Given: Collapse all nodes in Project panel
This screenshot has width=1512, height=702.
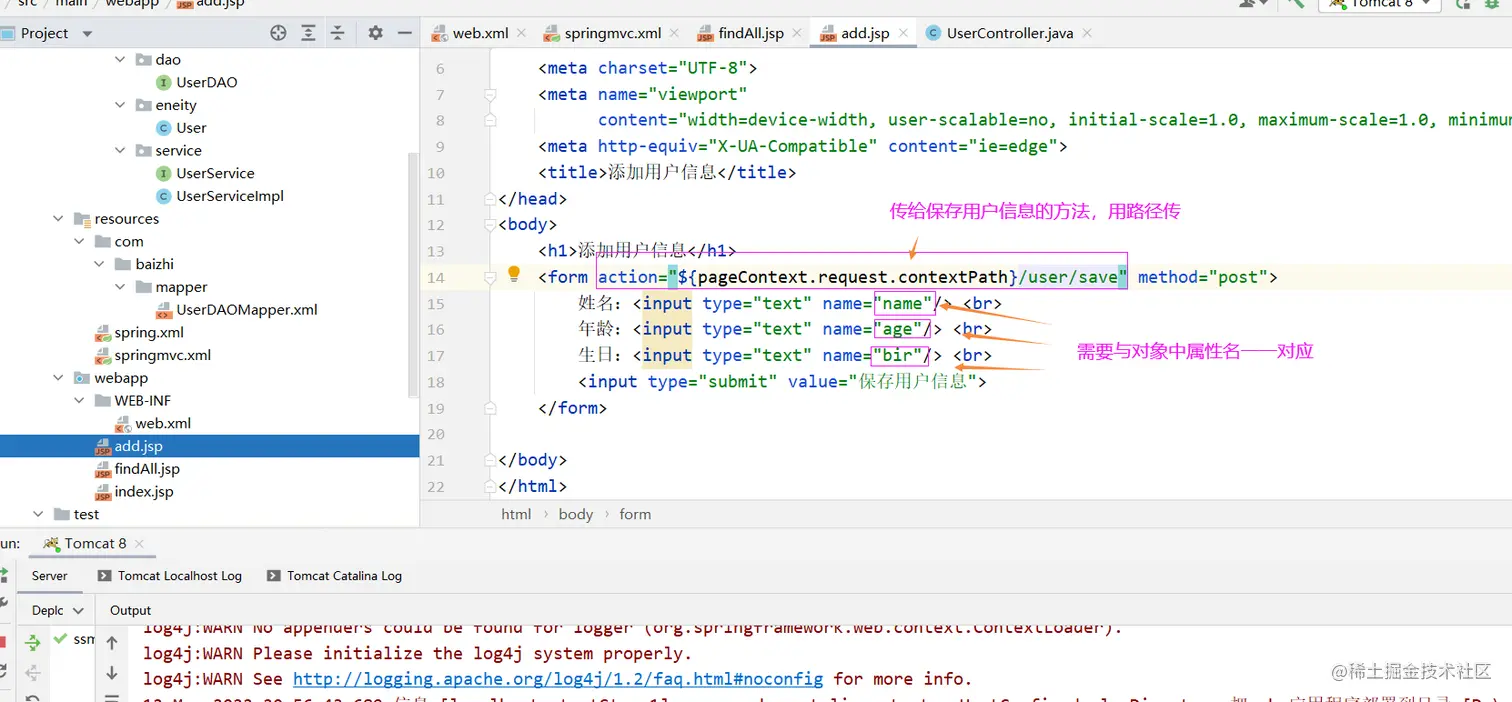Looking at the screenshot, I should coord(338,33).
